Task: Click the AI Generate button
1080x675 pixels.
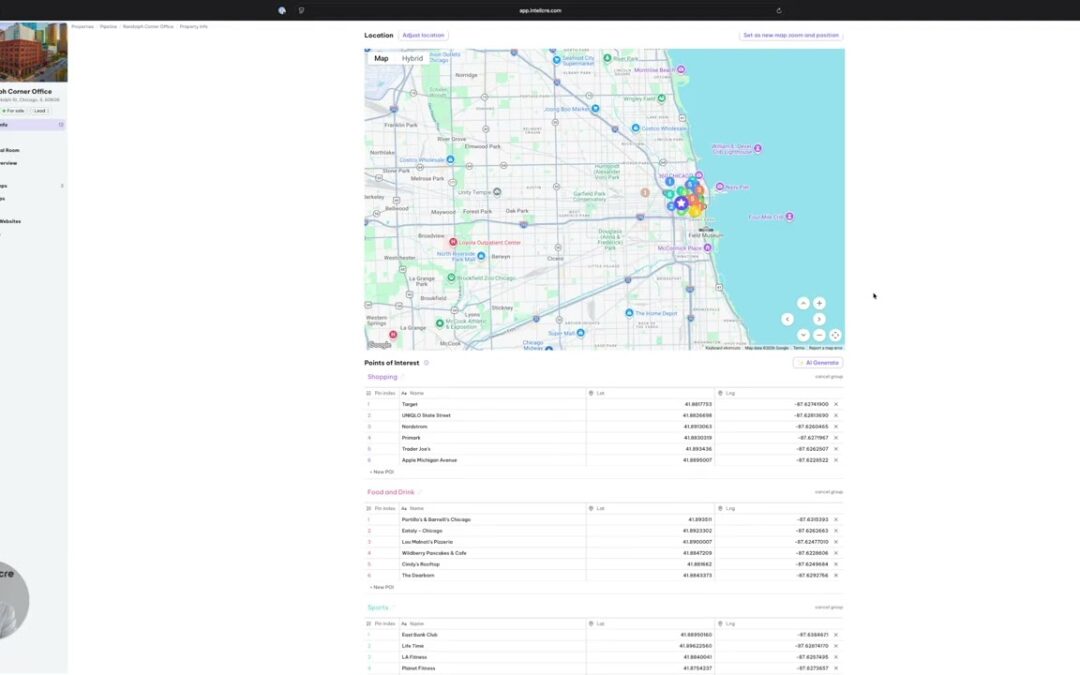Action: (x=818, y=363)
